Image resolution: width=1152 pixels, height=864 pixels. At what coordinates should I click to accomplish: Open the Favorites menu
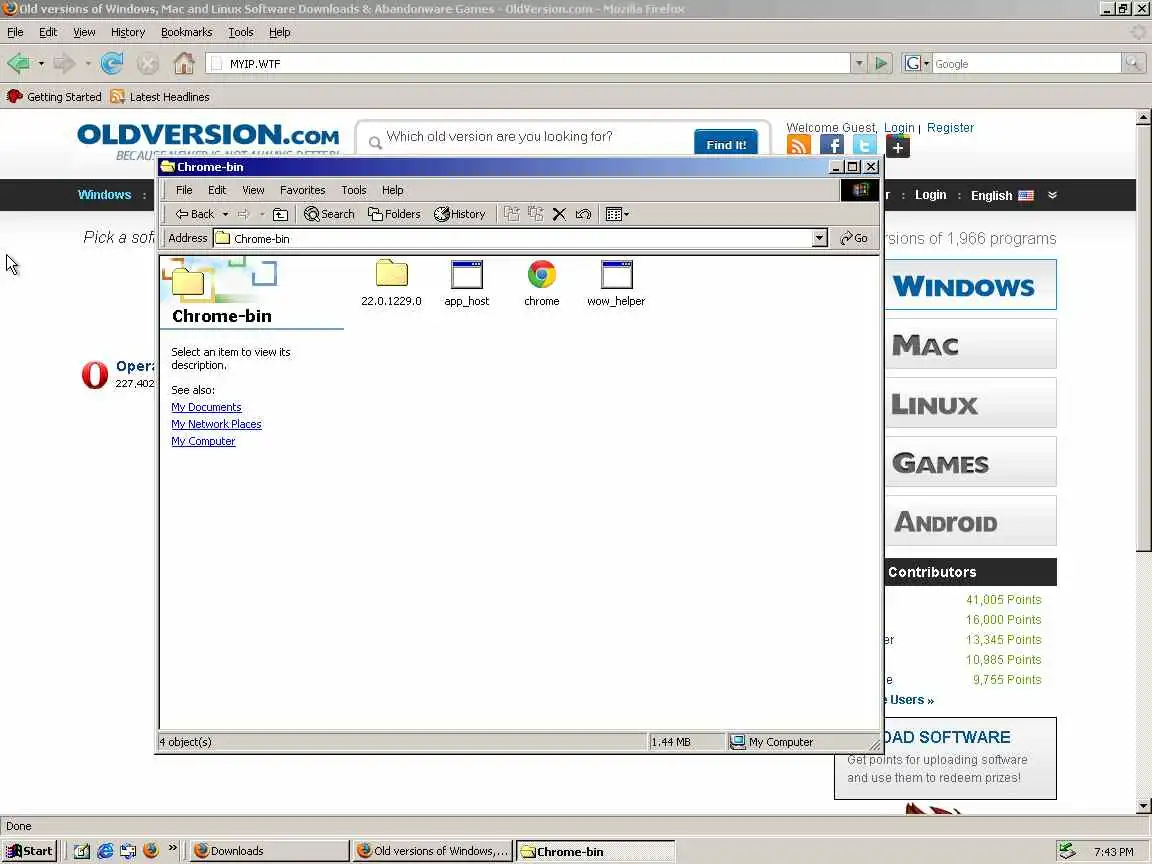coord(302,190)
